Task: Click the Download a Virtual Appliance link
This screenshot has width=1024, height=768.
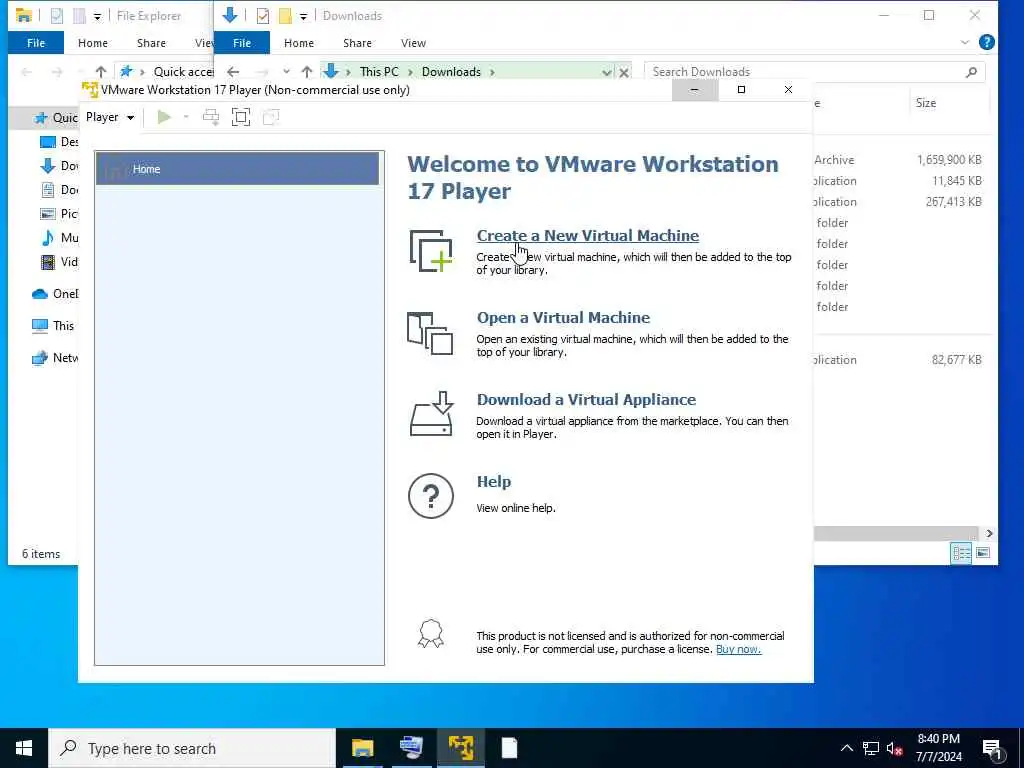Action: click(x=586, y=400)
